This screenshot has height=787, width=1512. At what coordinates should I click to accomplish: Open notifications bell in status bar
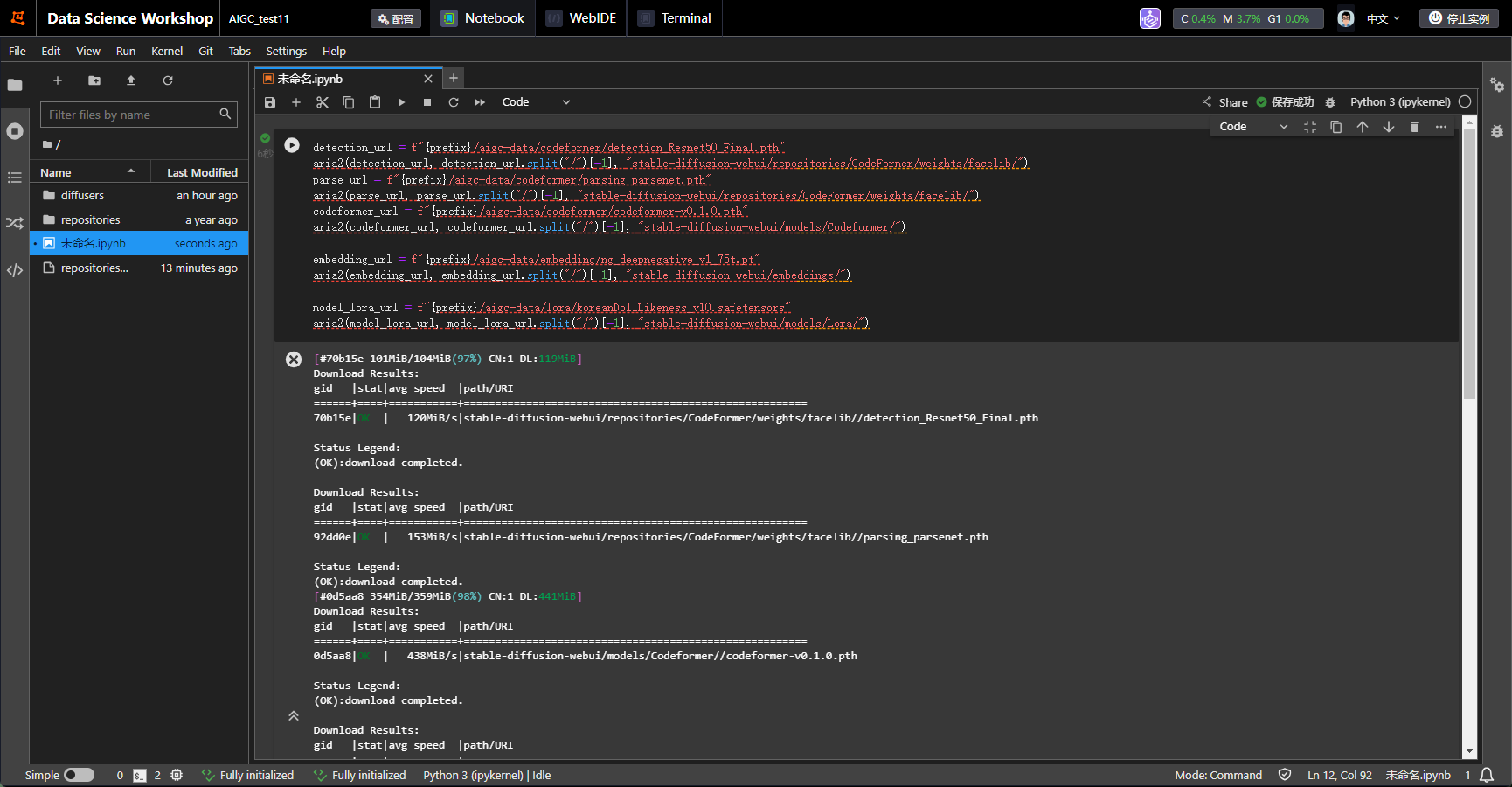pyautogui.click(x=1487, y=775)
